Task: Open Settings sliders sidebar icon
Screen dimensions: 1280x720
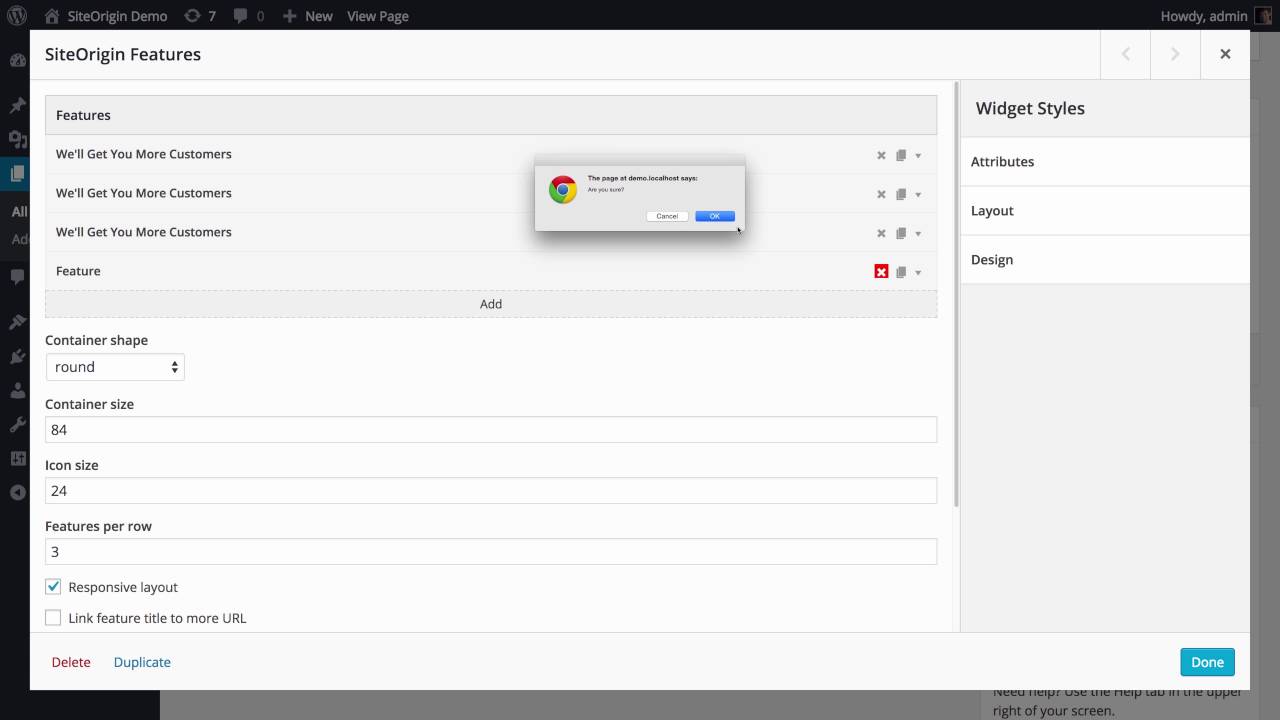Action: pos(17,458)
